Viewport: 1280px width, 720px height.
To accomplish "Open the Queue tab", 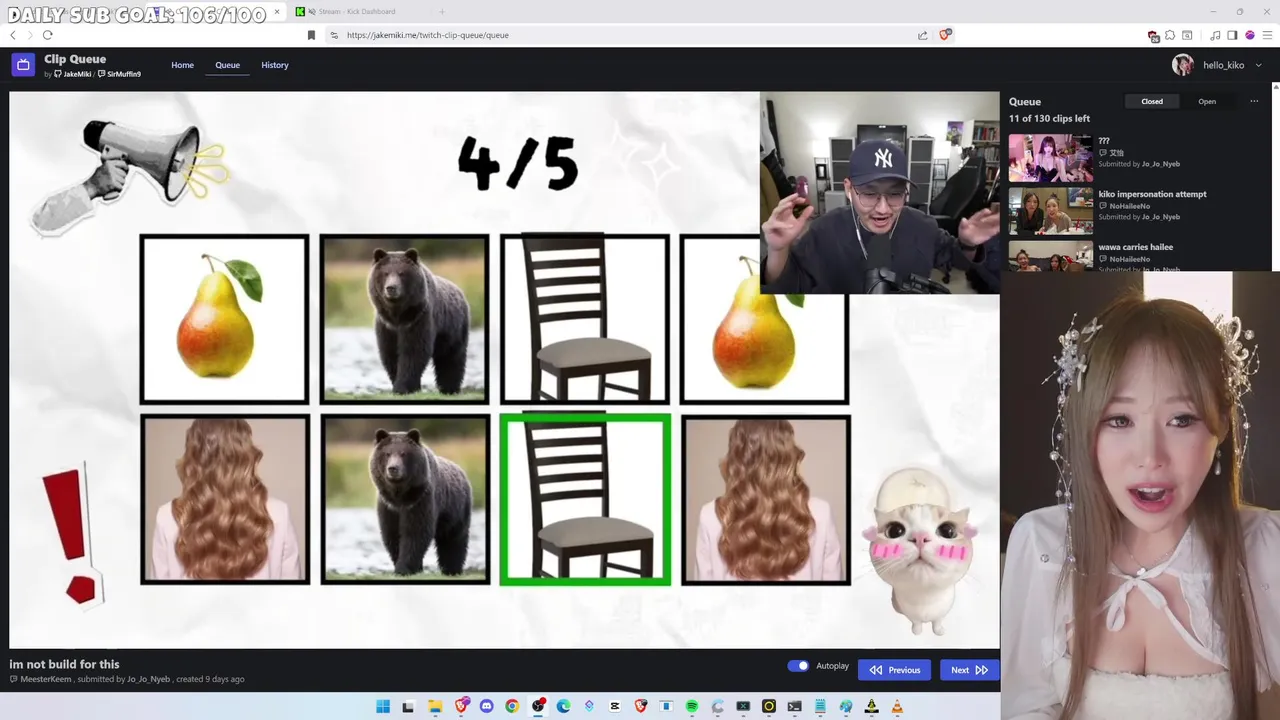I will coord(227,65).
